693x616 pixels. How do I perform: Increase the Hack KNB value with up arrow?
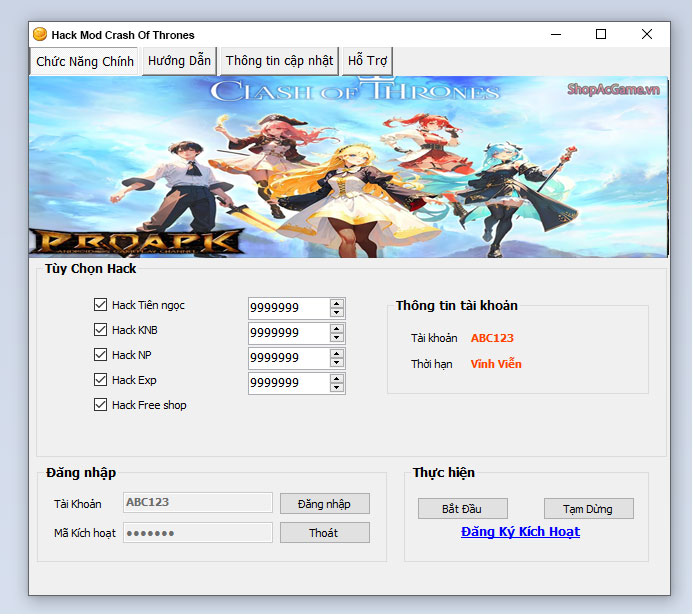[x=337, y=329]
